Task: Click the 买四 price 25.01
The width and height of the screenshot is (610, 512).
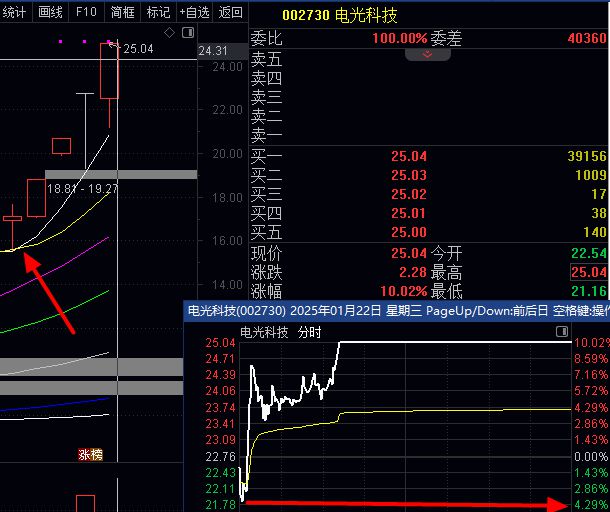Action: coord(409,213)
